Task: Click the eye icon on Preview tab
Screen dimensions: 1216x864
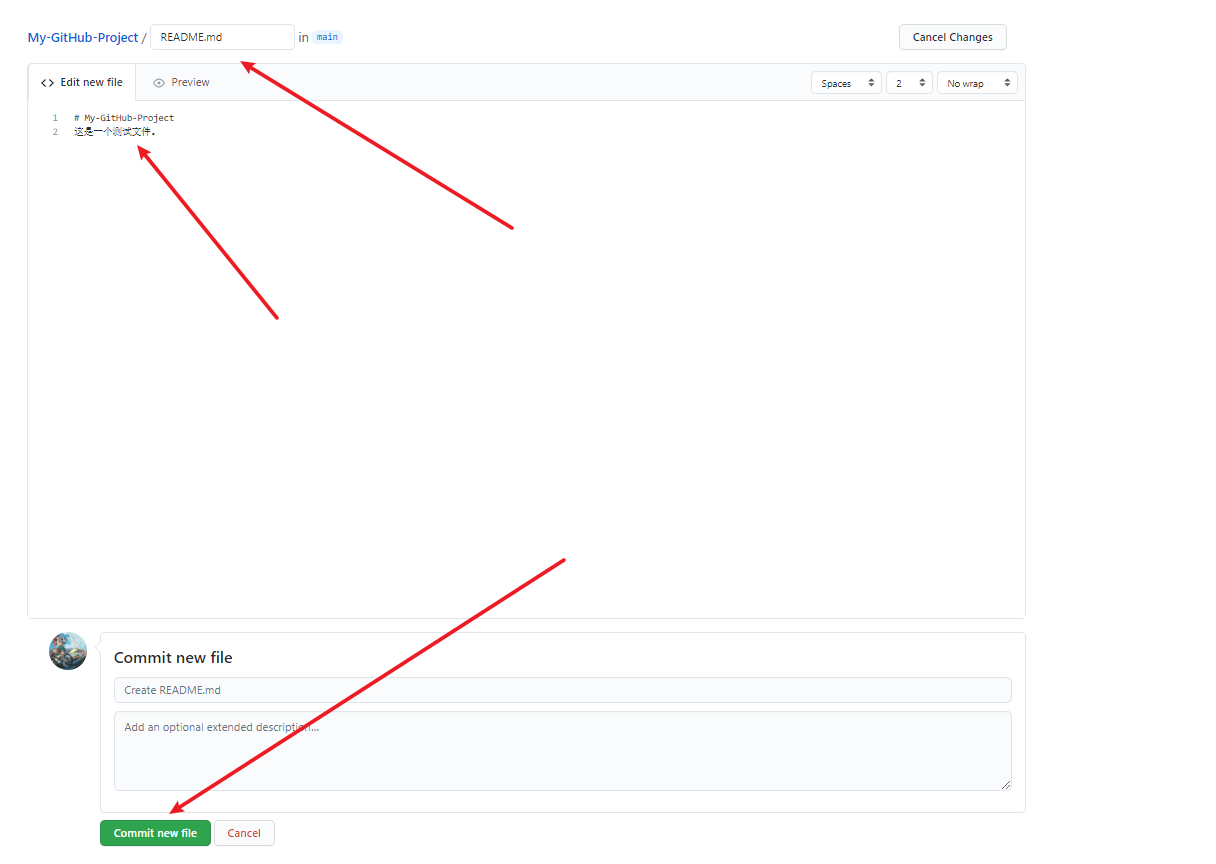Action: tap(158, 83)
